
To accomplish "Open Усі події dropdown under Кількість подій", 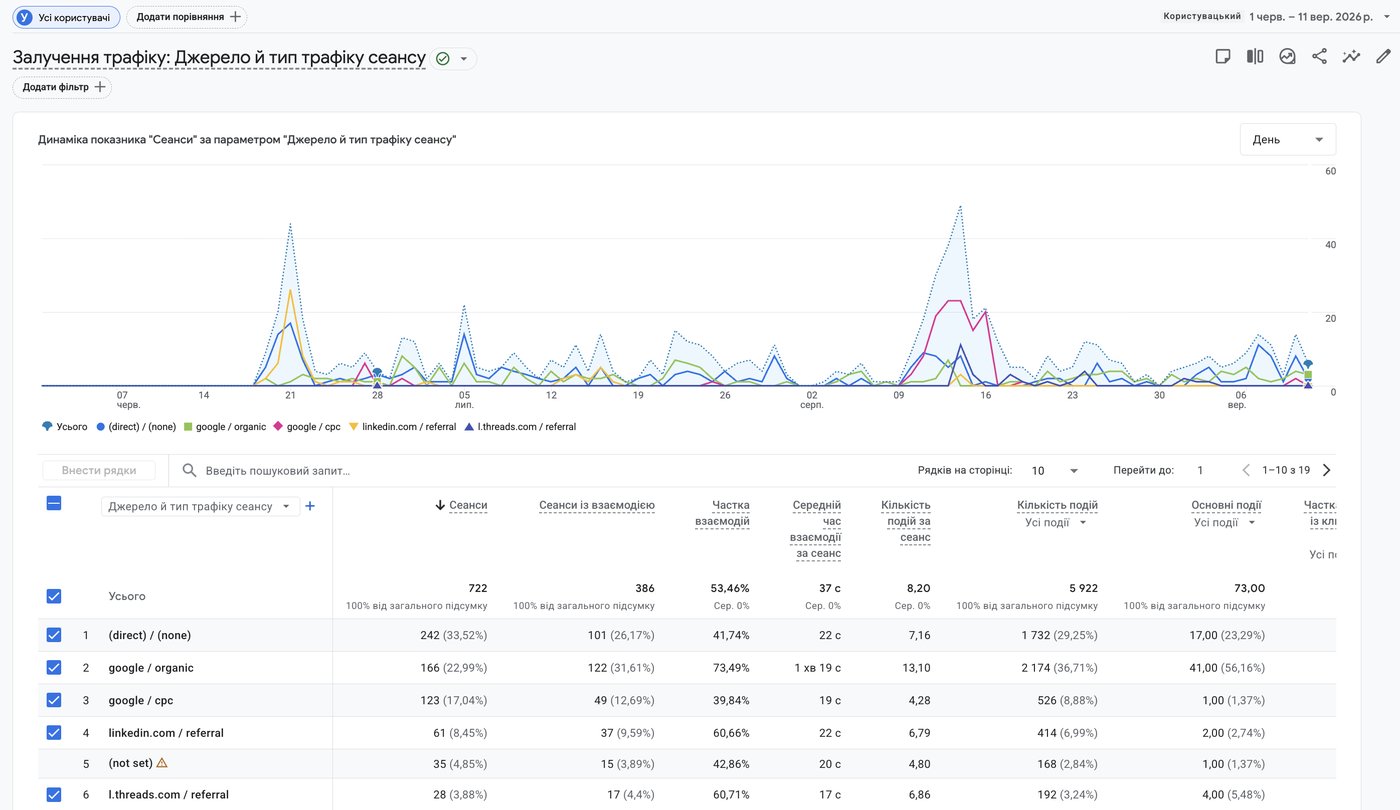I will click(x=1056, y=522).
